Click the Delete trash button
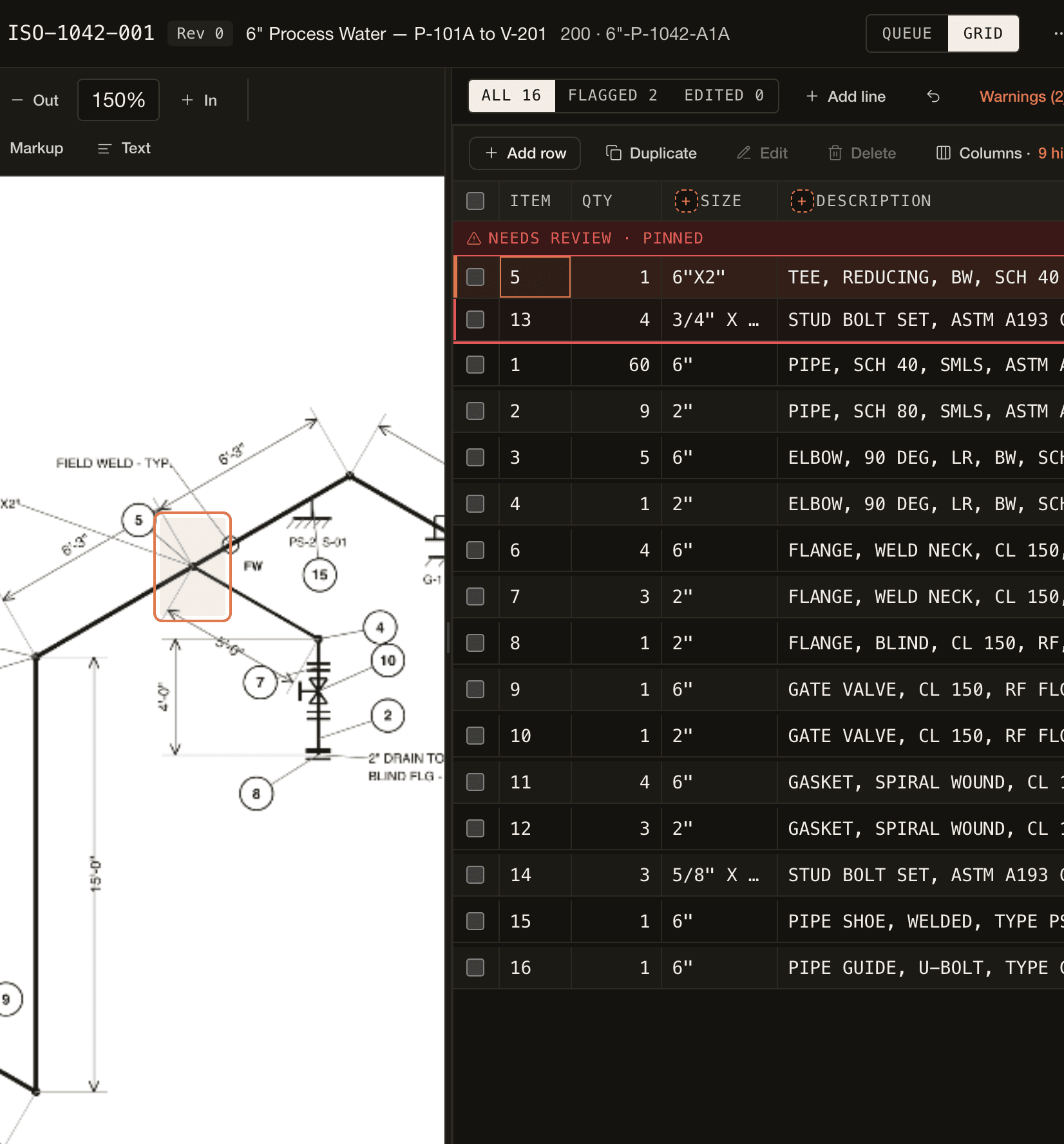The height and width of the screenshot is (1144, 1064). pyautogui.click(x=862, y=153)
